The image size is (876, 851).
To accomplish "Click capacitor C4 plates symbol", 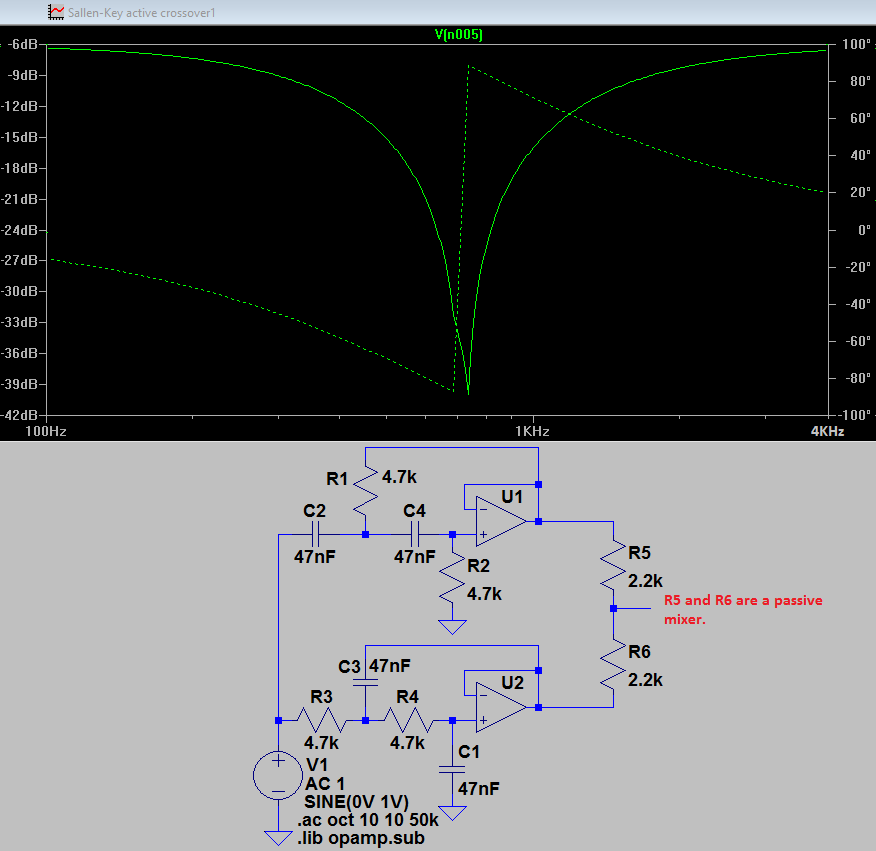I will click(x=415, y=535).
